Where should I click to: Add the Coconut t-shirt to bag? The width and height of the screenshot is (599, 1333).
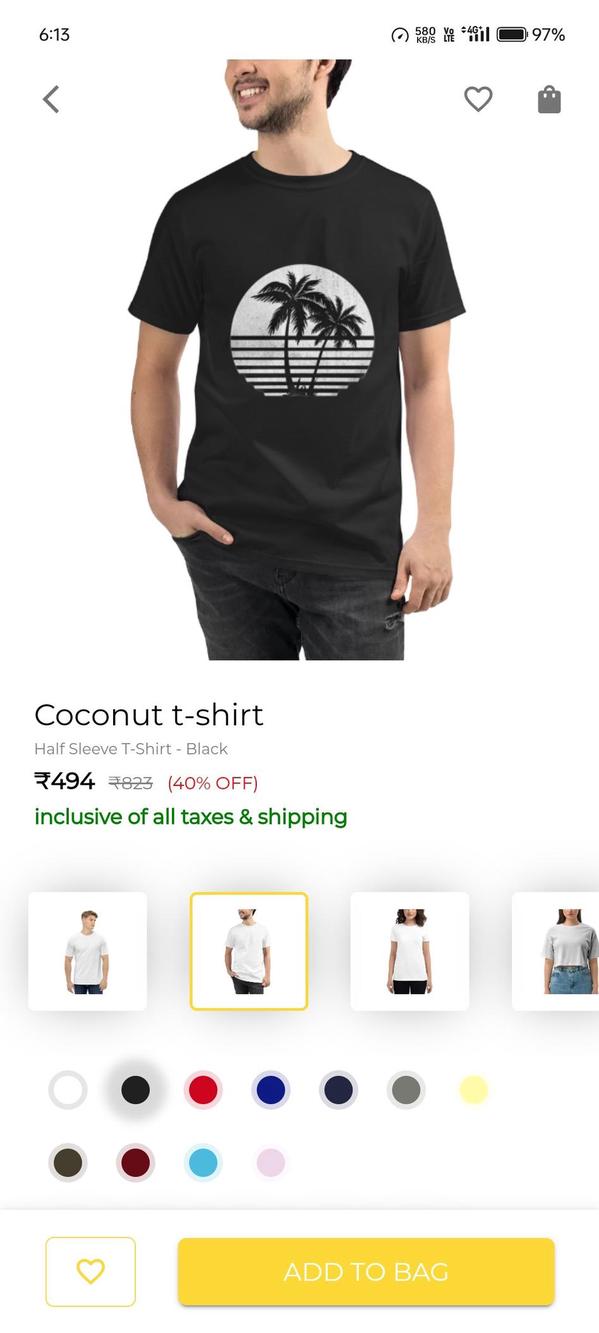coord(366,1271)
